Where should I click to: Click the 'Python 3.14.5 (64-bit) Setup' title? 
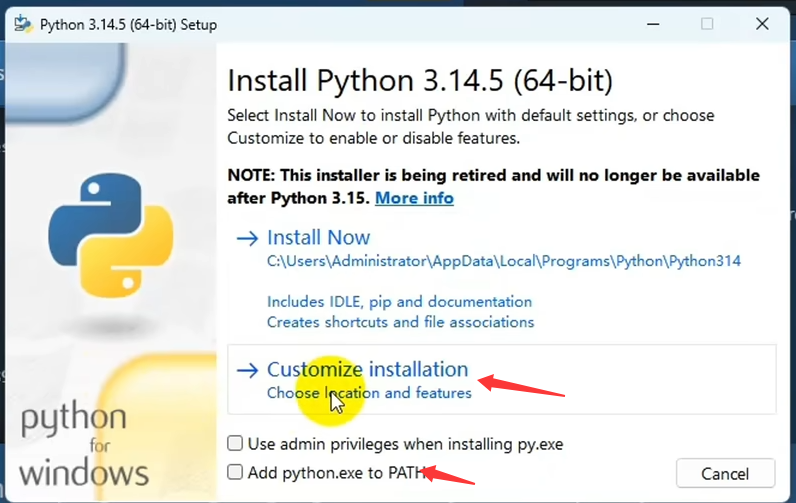pos(128,25)
